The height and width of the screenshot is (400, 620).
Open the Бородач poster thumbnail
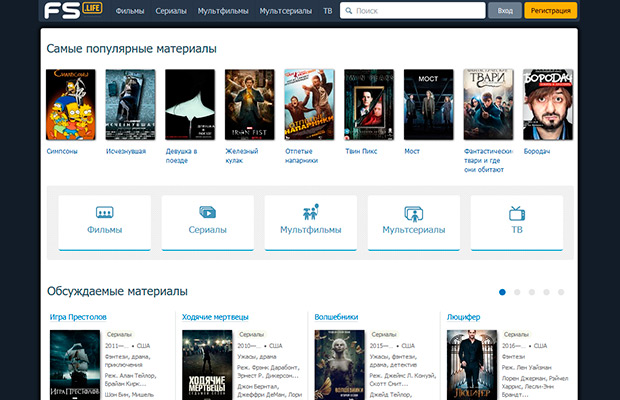[547, 104]
